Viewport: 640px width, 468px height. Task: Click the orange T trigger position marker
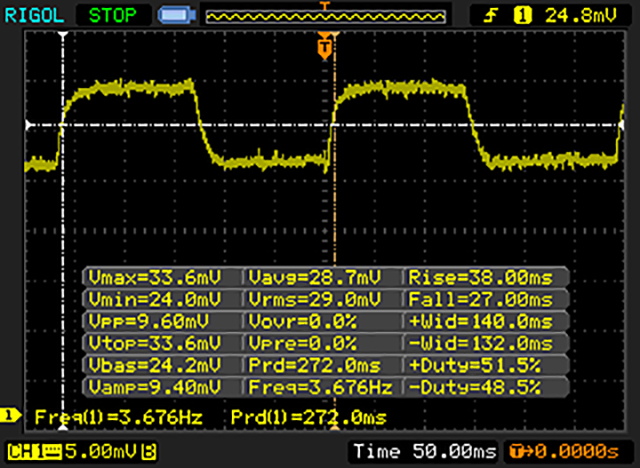tap(324, 48)
